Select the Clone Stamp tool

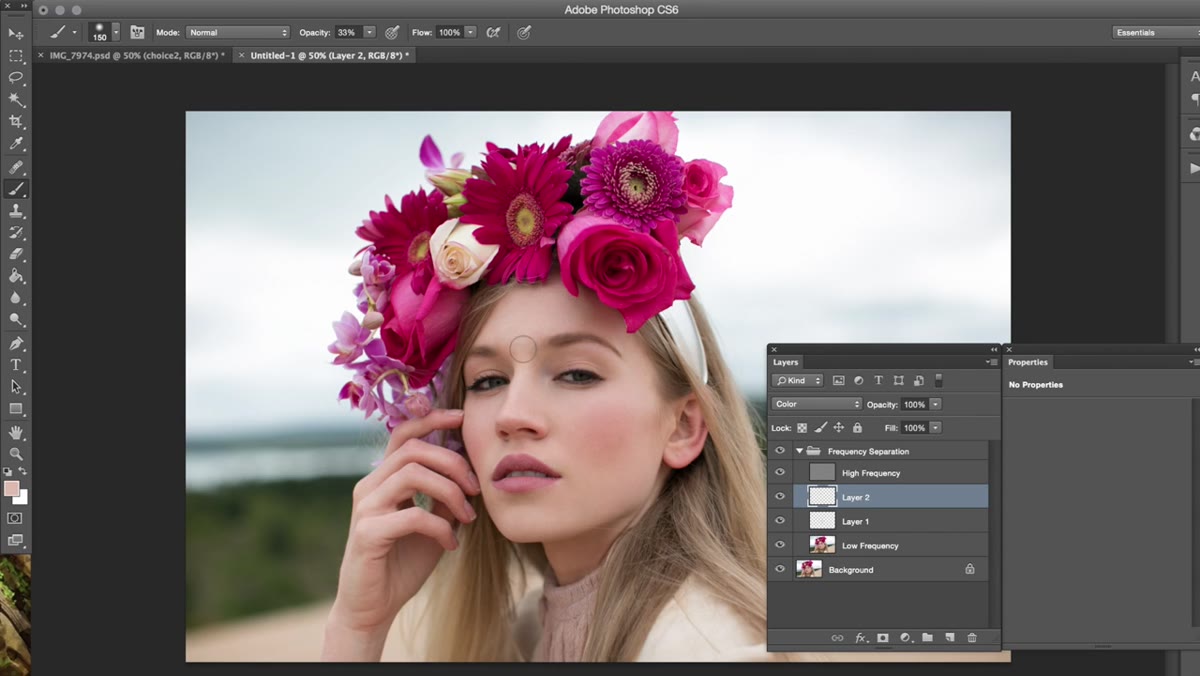pyautogui.click(x=16, y=211)
